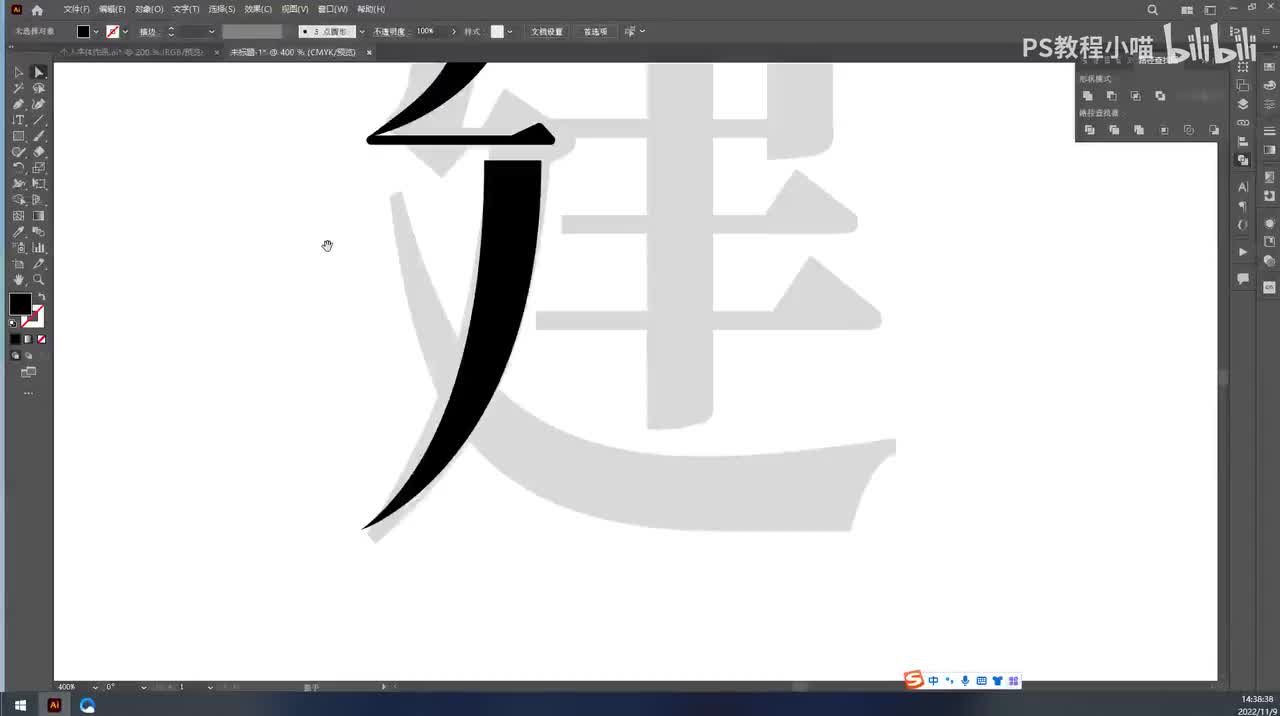Click Pathfinder Merge button
The image size is (1280, 716).
(1139, 130)
